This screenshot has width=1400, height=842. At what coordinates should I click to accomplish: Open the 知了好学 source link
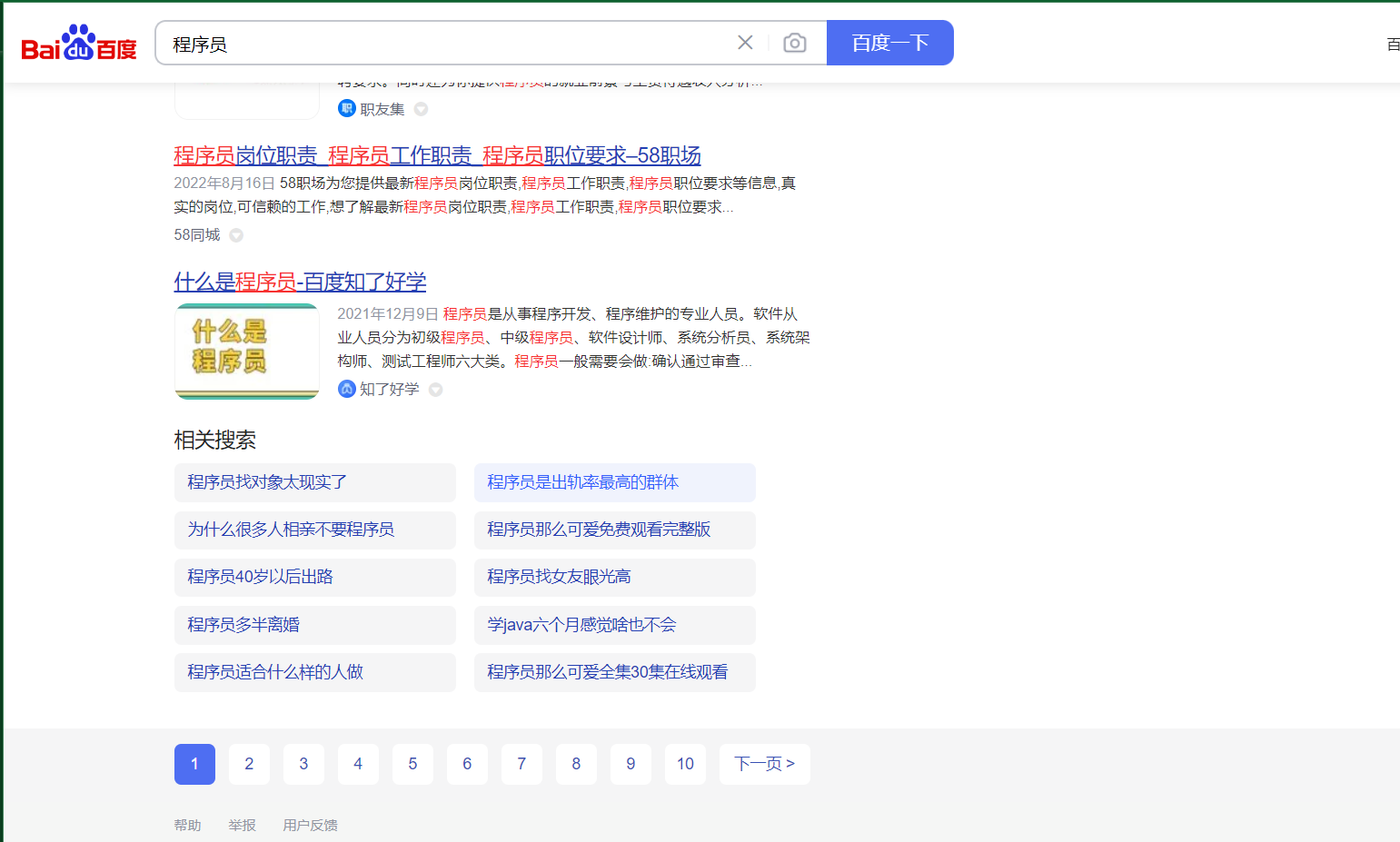(390, 389)
